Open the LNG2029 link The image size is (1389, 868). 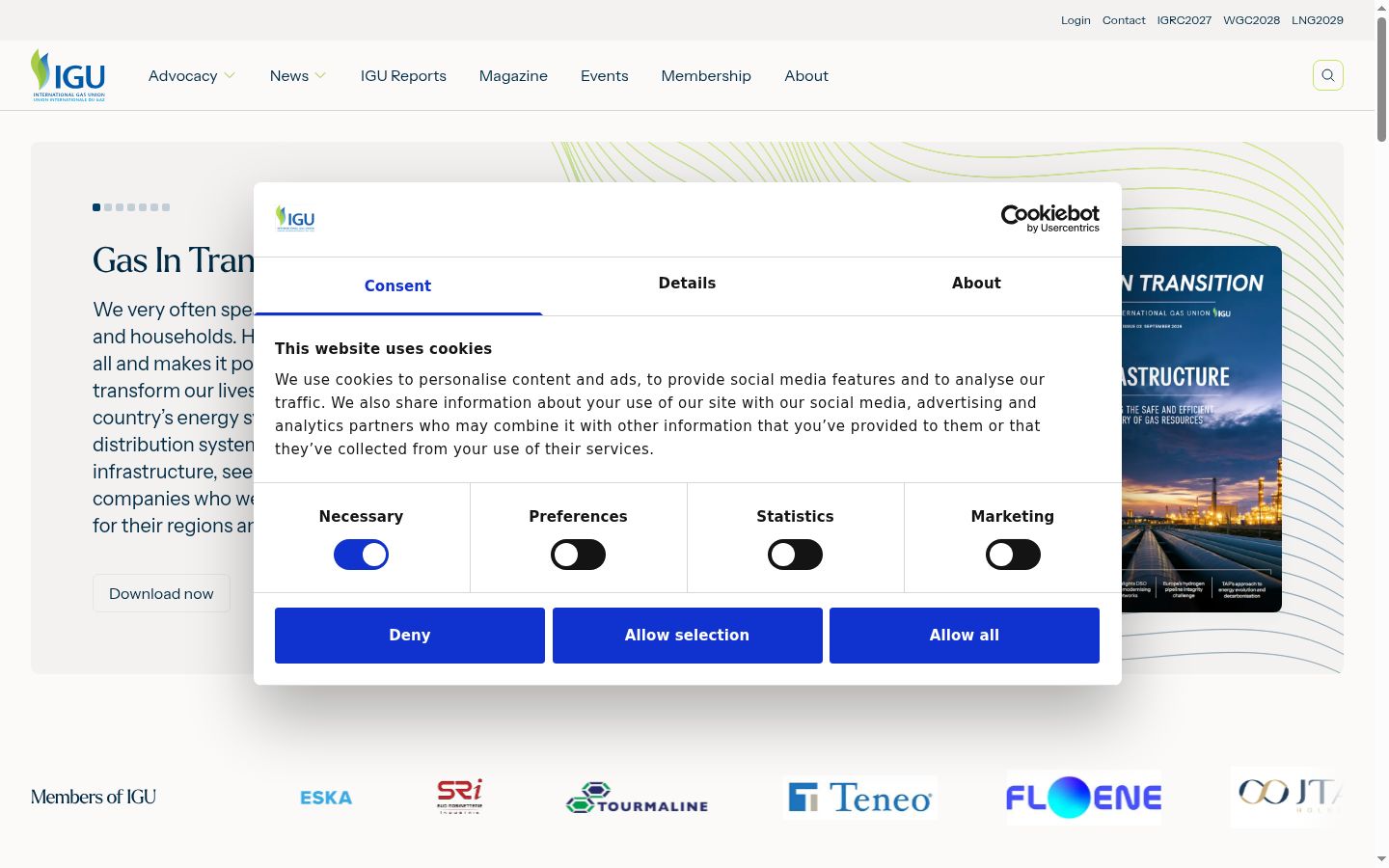click(1318, 20)
